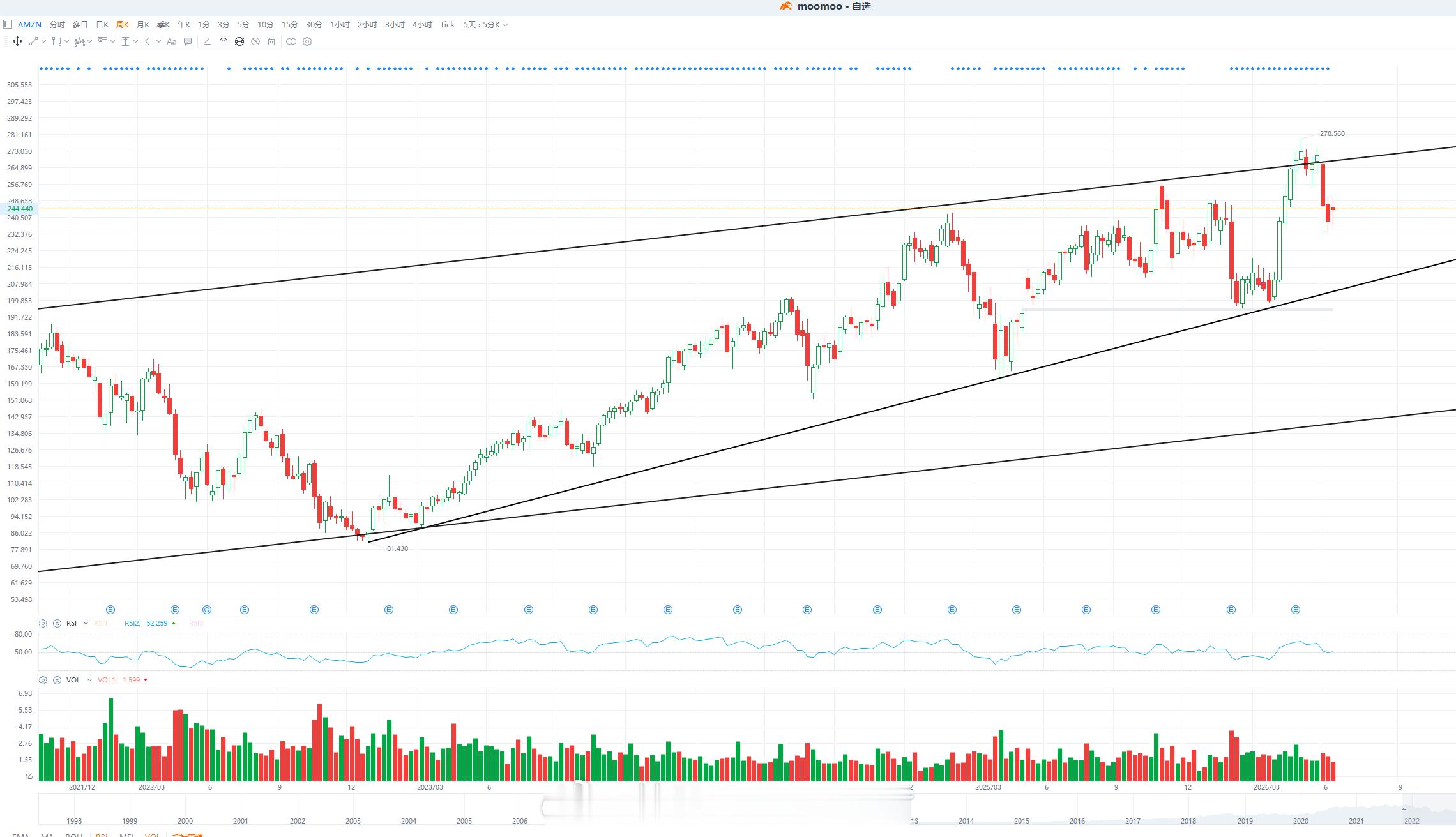This screenshot has width=1456, height=837.
Task: Switch to 多日 multi-day tab
Action: tap(80, 24)
